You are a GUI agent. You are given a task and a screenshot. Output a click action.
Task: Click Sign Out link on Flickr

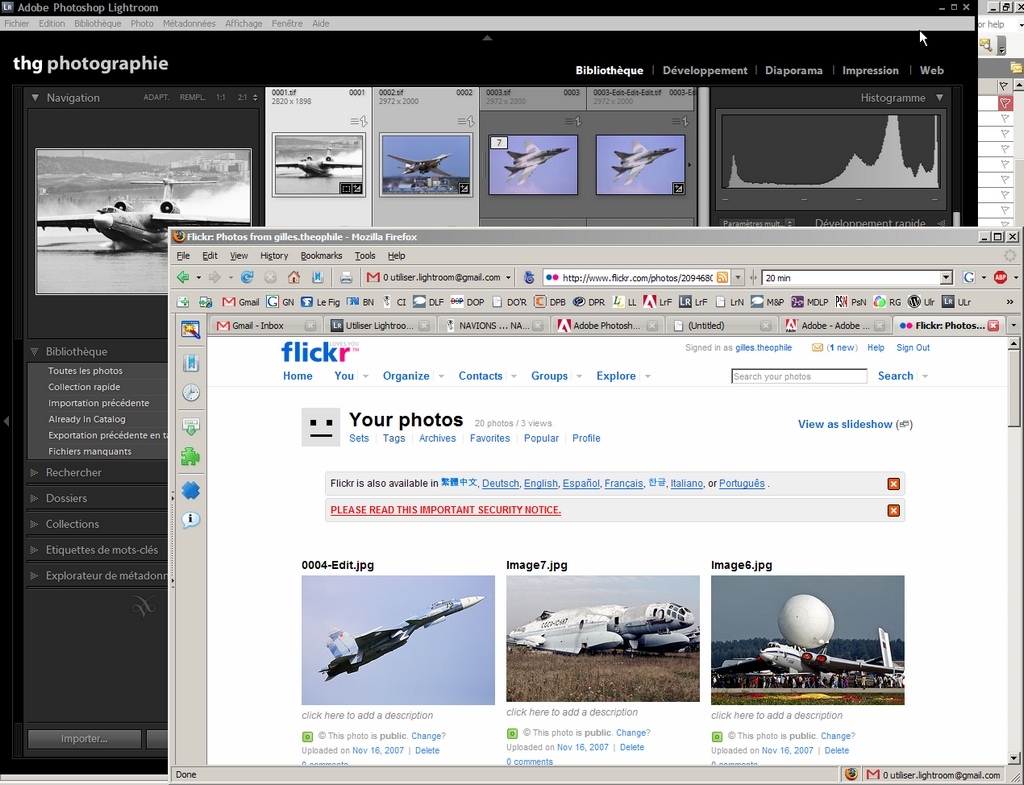click(x=913, y=347)
